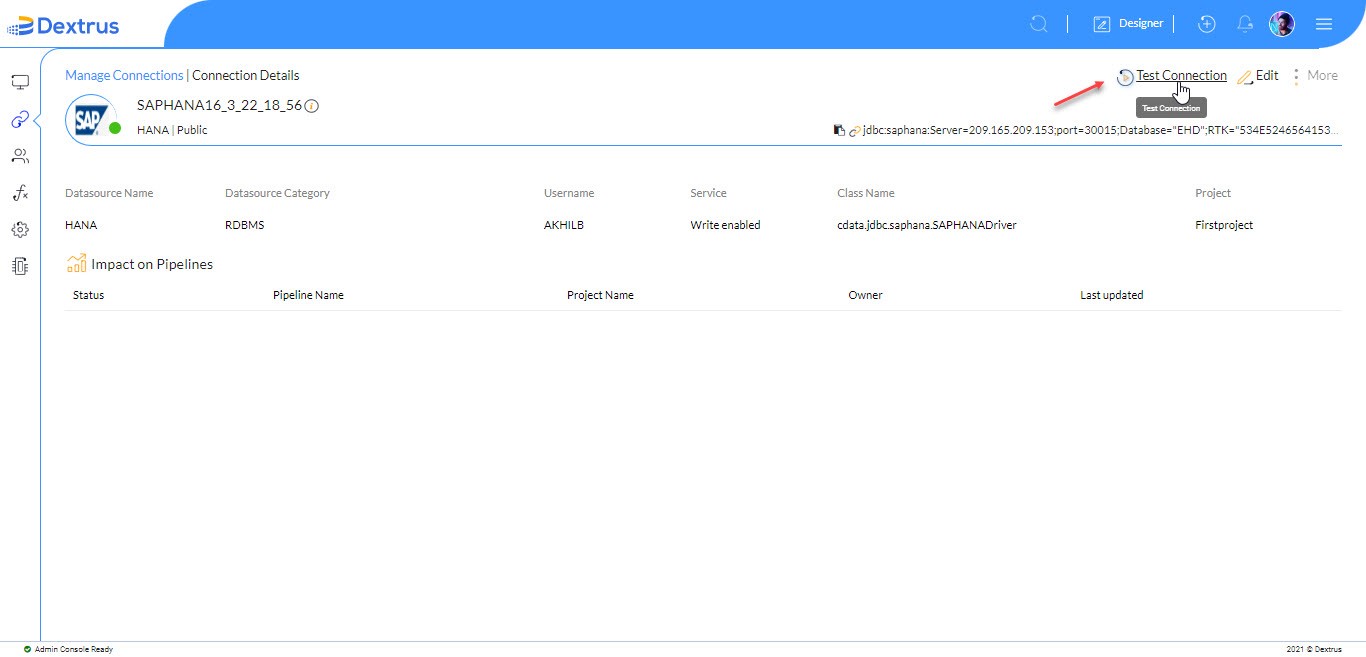Click the Edit pencil icon
The height and width of the screenshot is (657, 1366).
(x=1245, y=77)
